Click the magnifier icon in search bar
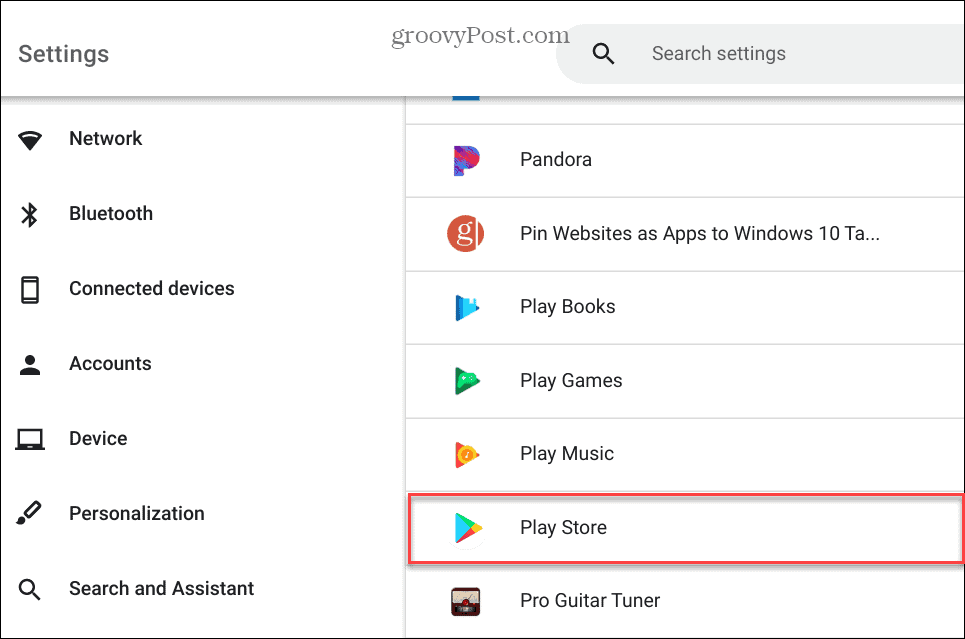 coord(603,54)
